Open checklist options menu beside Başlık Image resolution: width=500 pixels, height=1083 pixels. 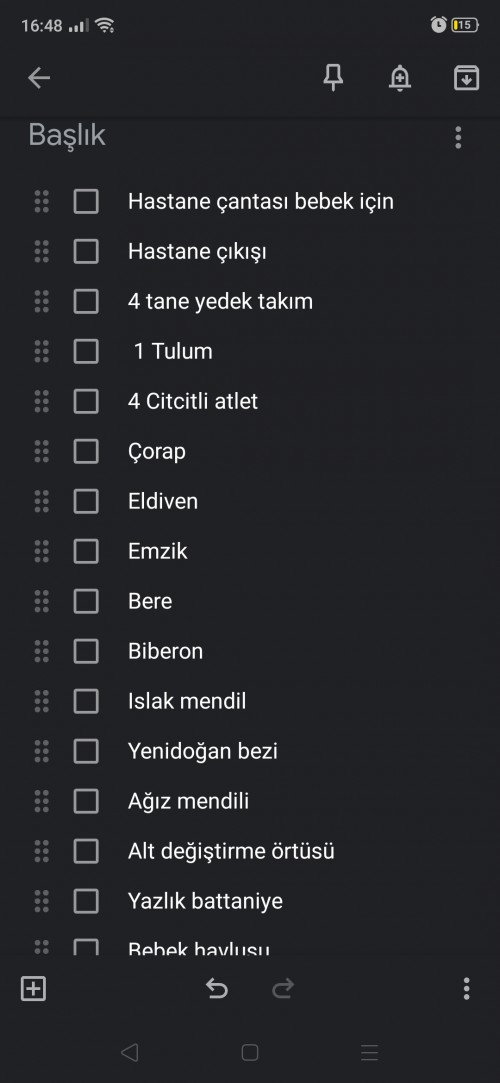[458, 137]
